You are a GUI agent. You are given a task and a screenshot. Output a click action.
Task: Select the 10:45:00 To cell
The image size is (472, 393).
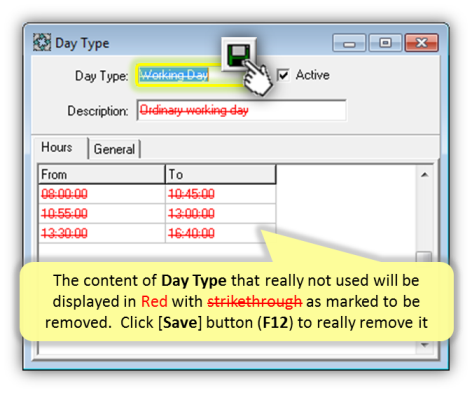click(x=221, y=194)
